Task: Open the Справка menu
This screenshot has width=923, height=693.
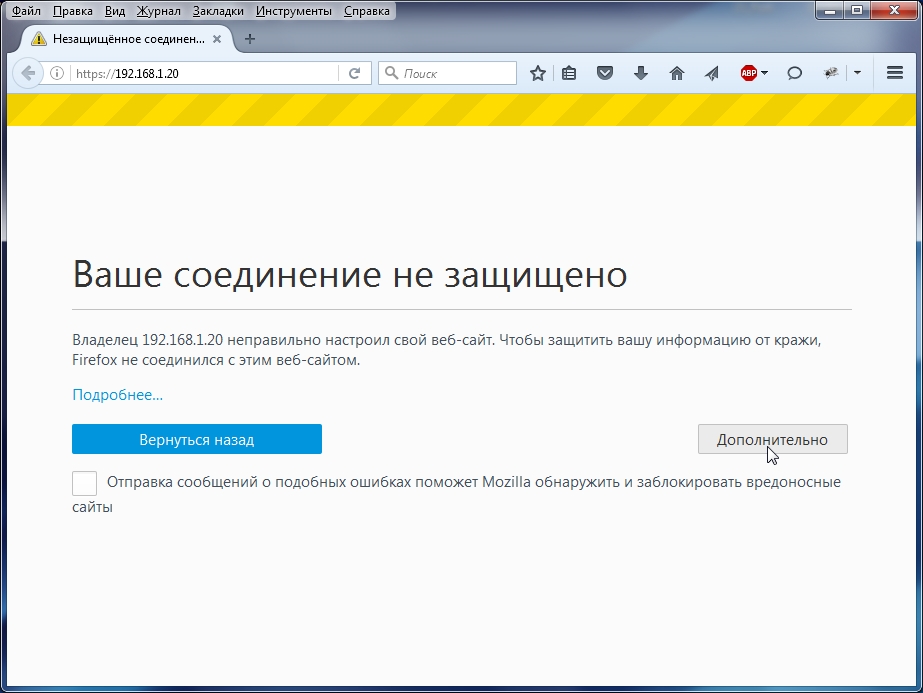Action: [x=366, y=11]
